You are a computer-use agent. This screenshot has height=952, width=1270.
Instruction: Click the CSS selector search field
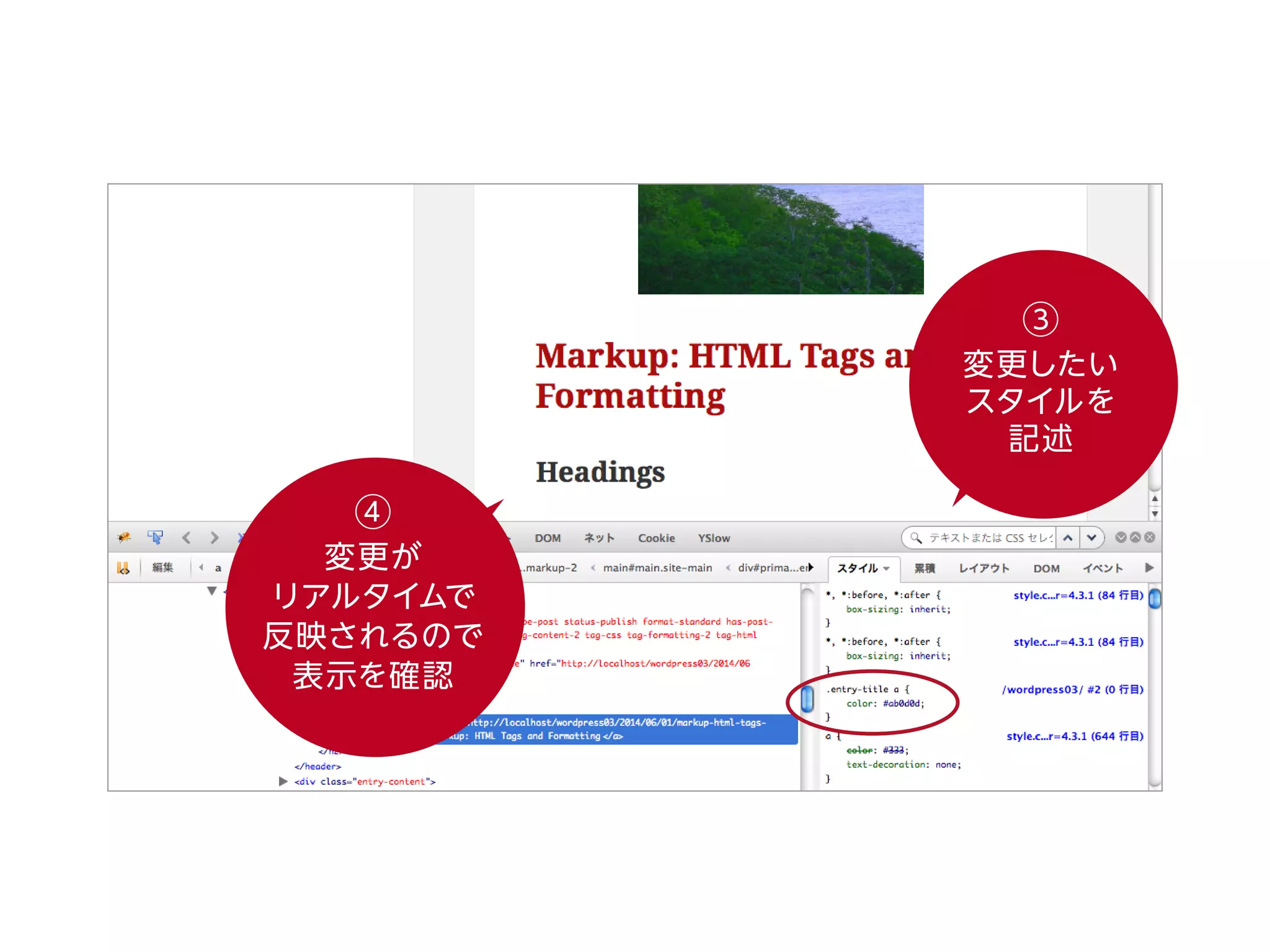coord(990,538)
